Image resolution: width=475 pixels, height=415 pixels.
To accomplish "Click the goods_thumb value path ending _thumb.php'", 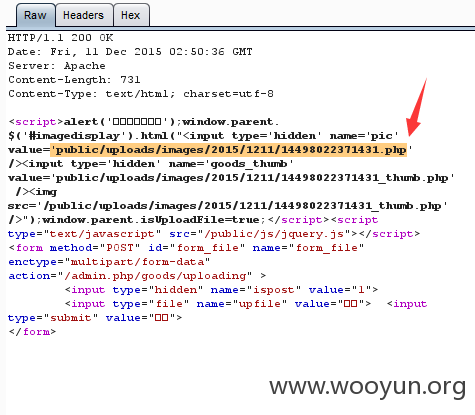I will pos(231,178).
